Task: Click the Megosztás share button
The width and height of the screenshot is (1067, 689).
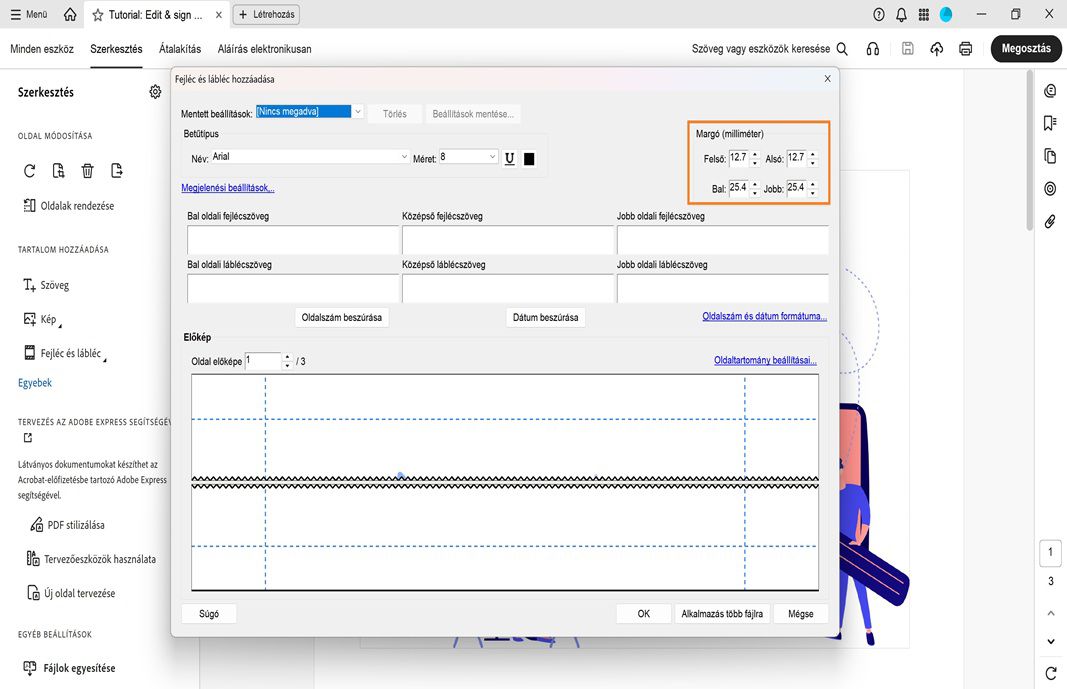Action: [x=1026, y=48]
